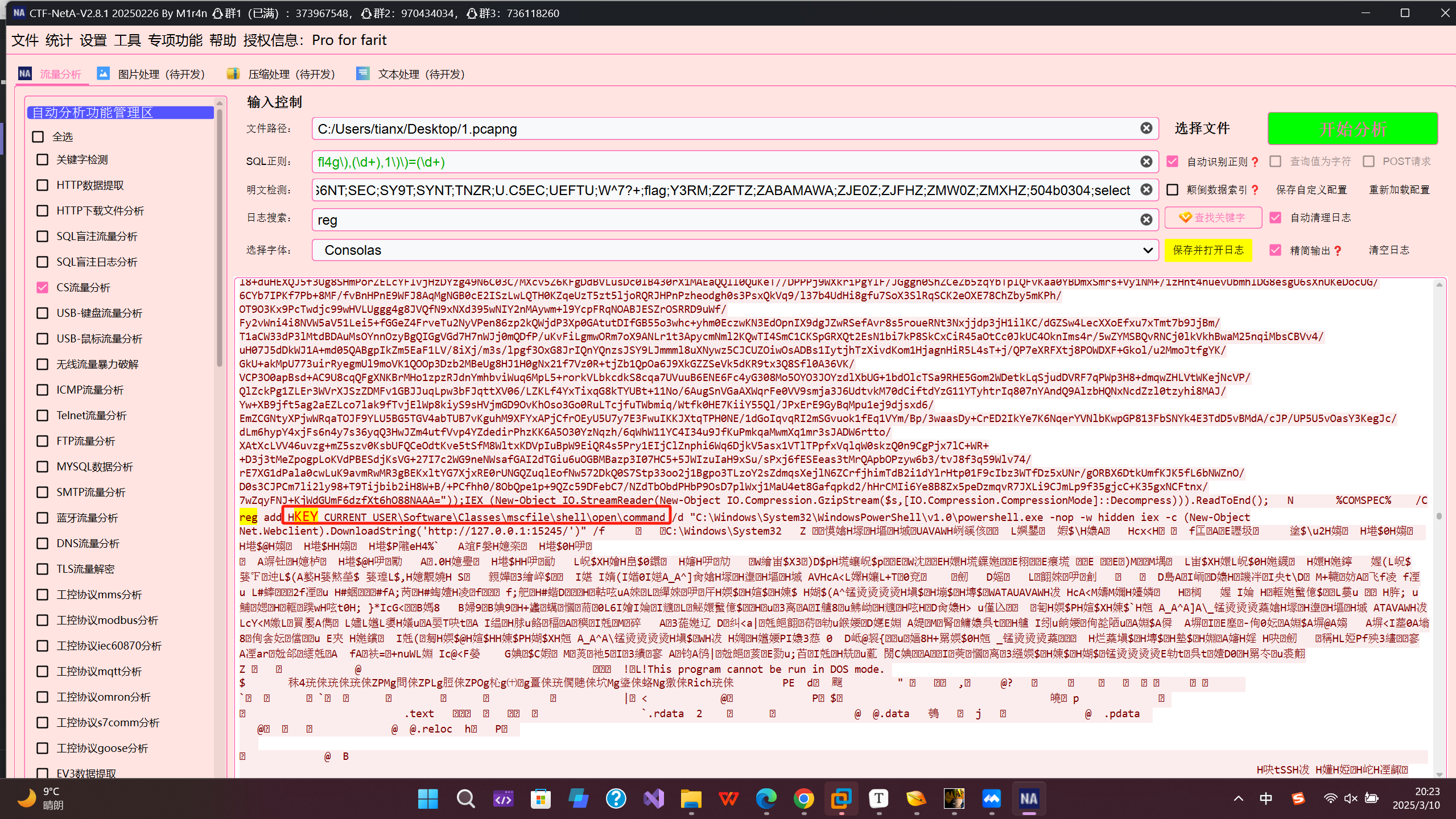Image resolution: width=1456 pixels, height=819 pixels.
Task: Open Google Chrome from the taskbar
Action: 803,799
